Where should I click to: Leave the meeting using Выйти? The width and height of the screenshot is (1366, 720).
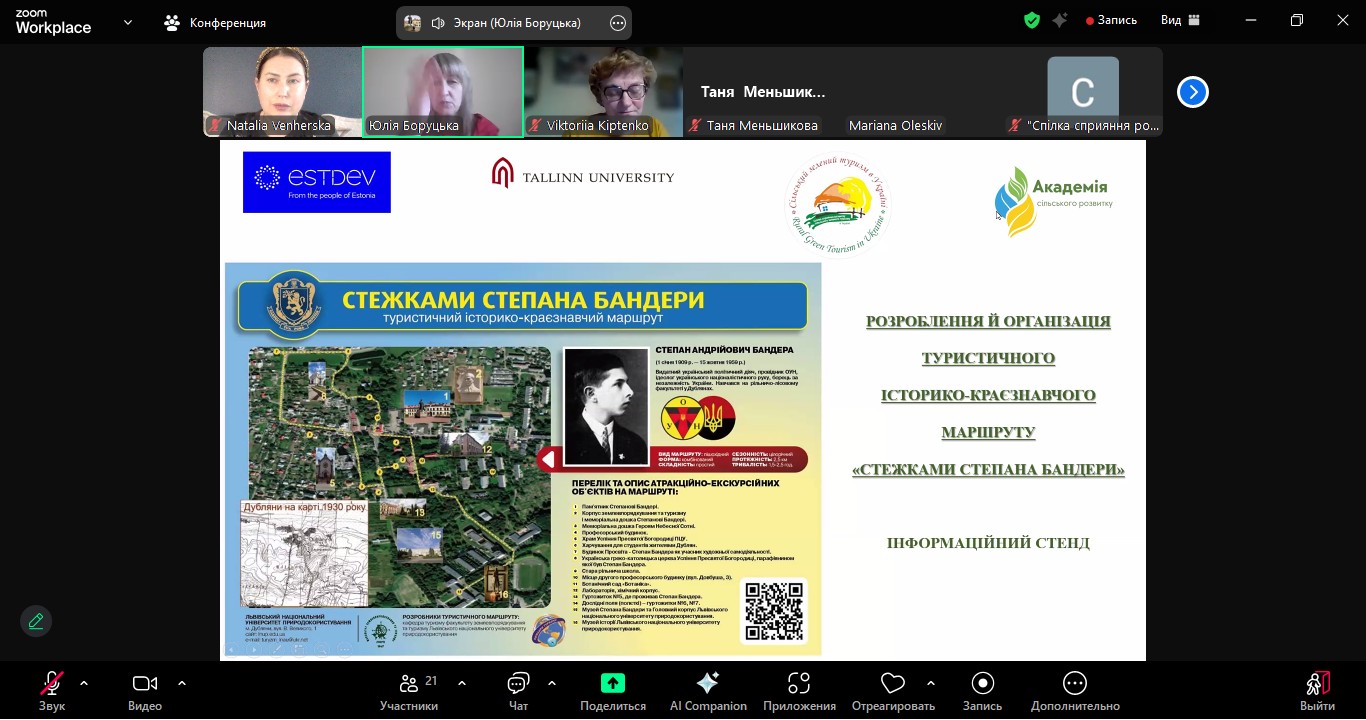[1318, 690]
